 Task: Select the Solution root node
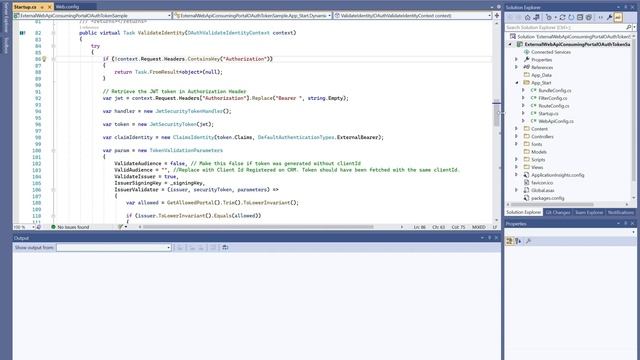point(570,36)
